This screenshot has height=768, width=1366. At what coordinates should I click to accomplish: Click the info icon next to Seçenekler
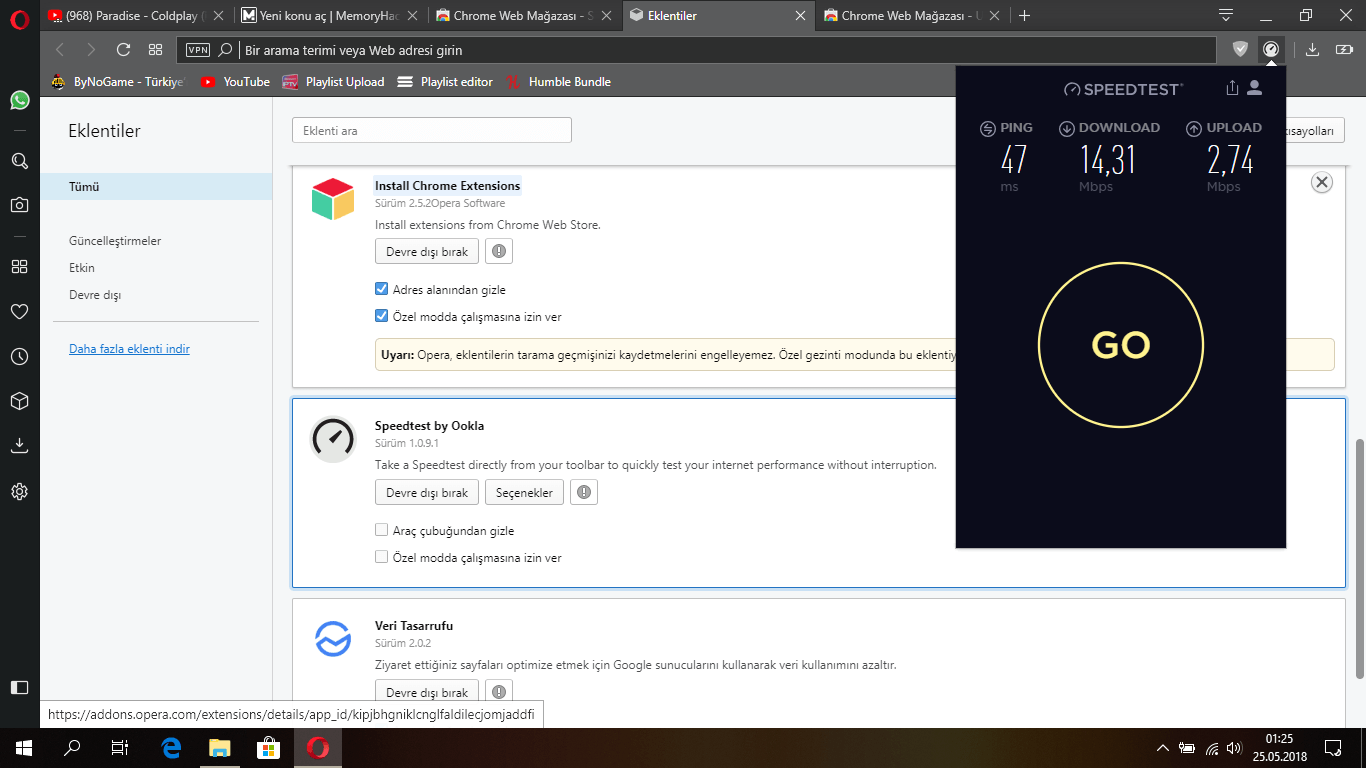point(585,492)
